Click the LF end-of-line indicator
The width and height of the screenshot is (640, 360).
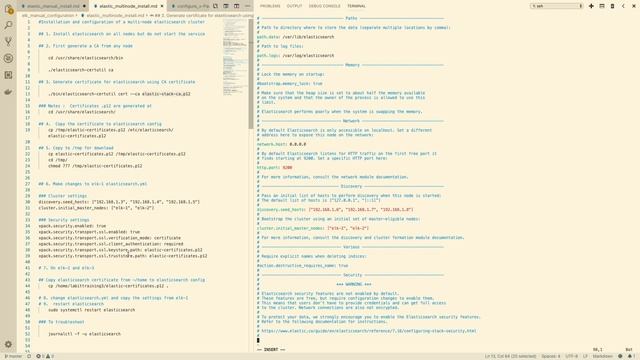click(x=585, y=356)
